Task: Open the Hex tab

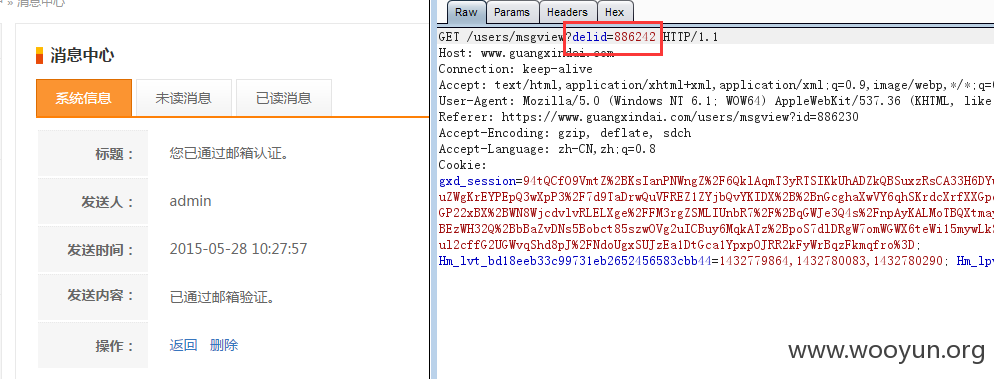Action: point(614,12)
